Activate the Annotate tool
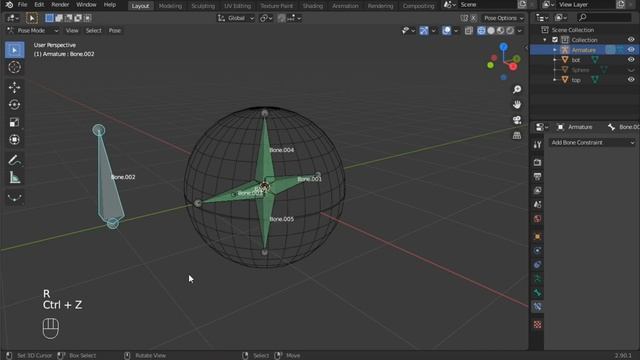640x360 pixels. pyautogui.click(x=15, y=160)
